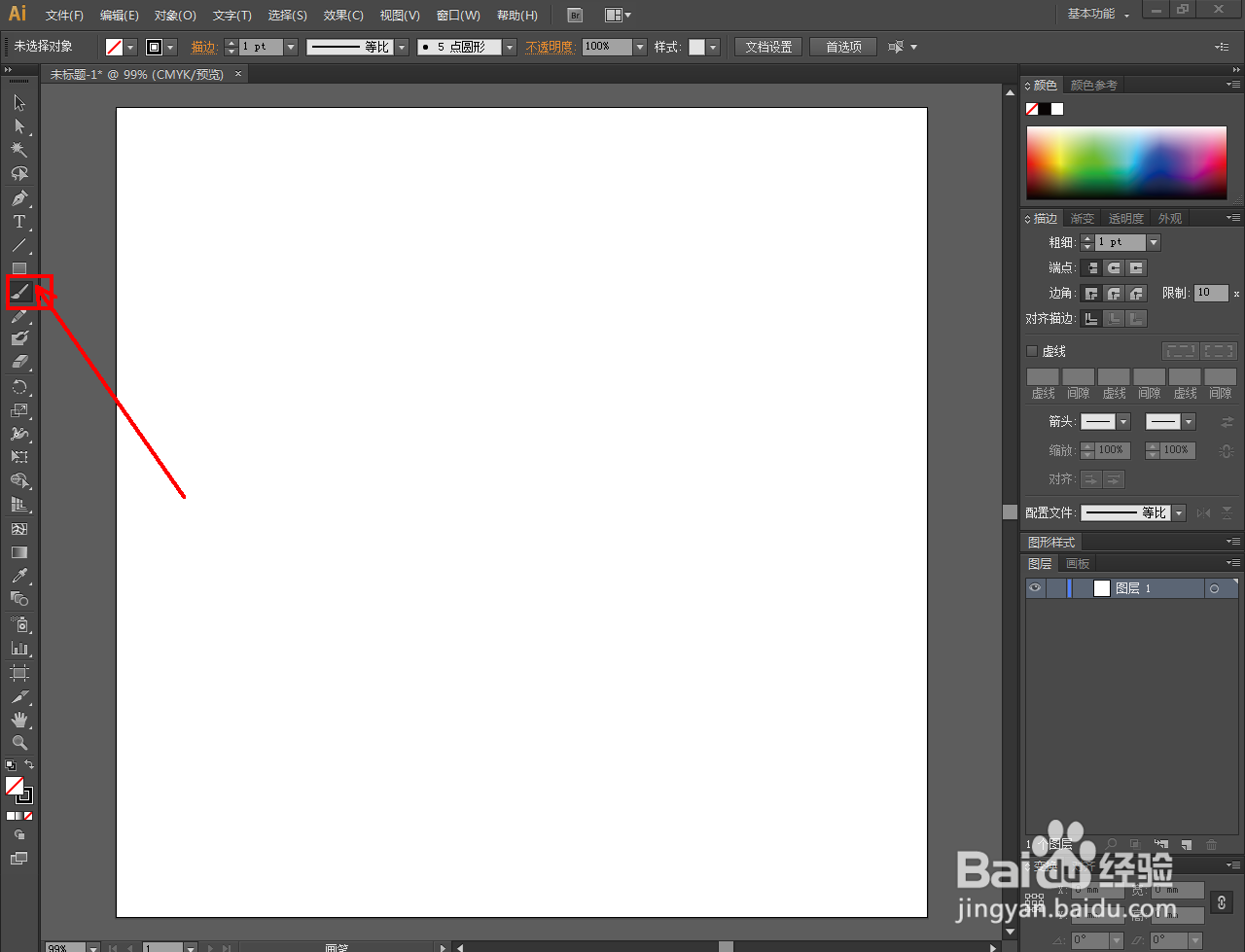1245x952 pixels.
Task: Select the Scale tool
Action: tap(19, 410)
